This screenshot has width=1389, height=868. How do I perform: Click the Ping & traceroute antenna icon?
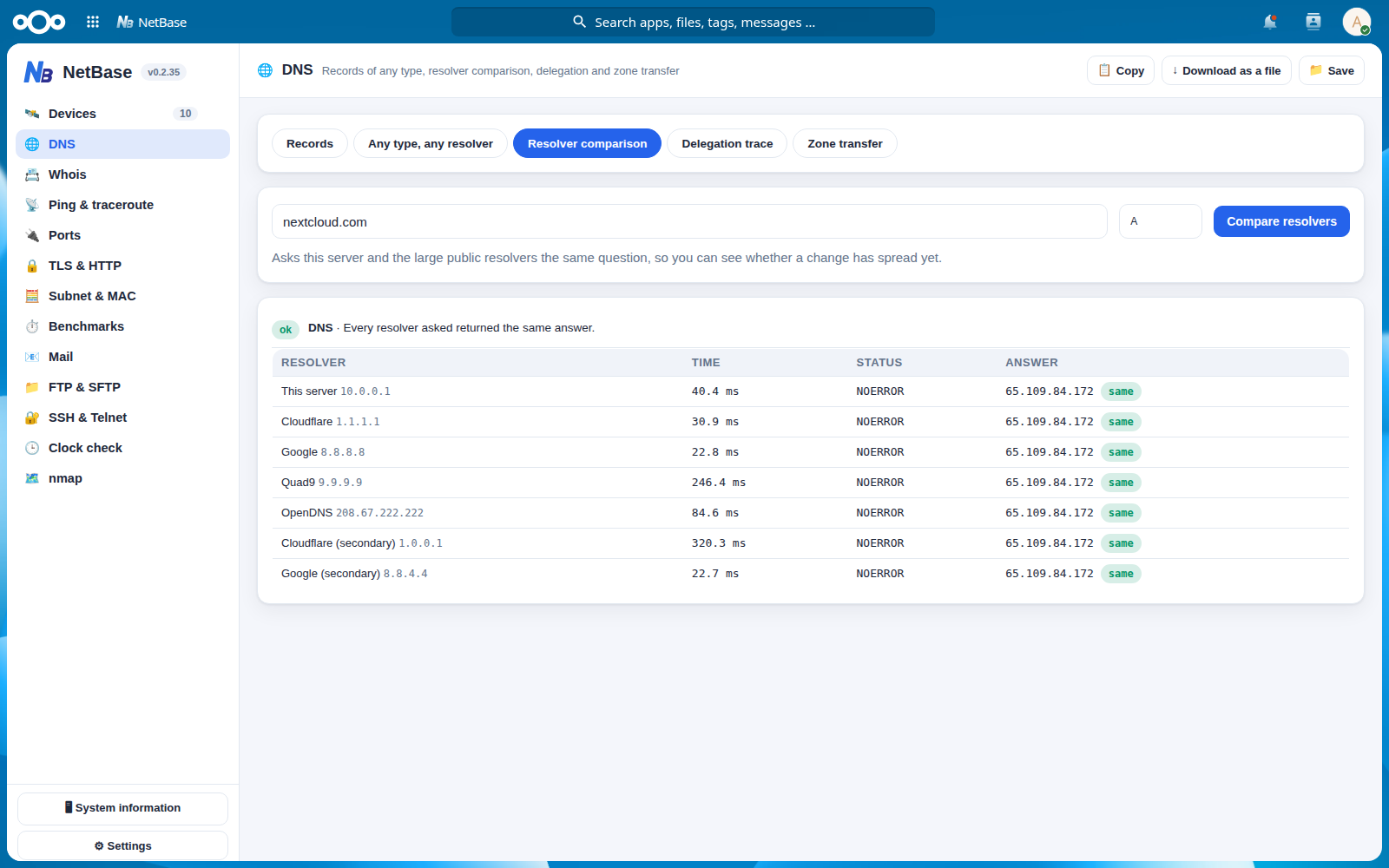click(x=32, y=205)
